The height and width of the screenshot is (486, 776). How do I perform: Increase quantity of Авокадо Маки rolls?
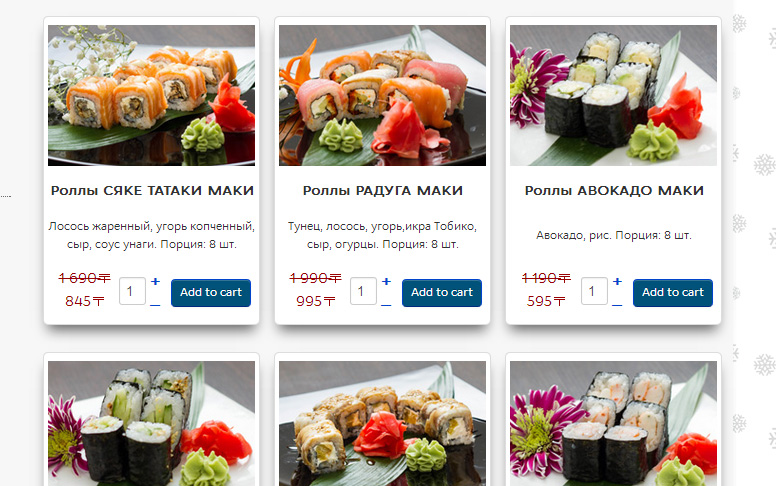pos(617,282)
